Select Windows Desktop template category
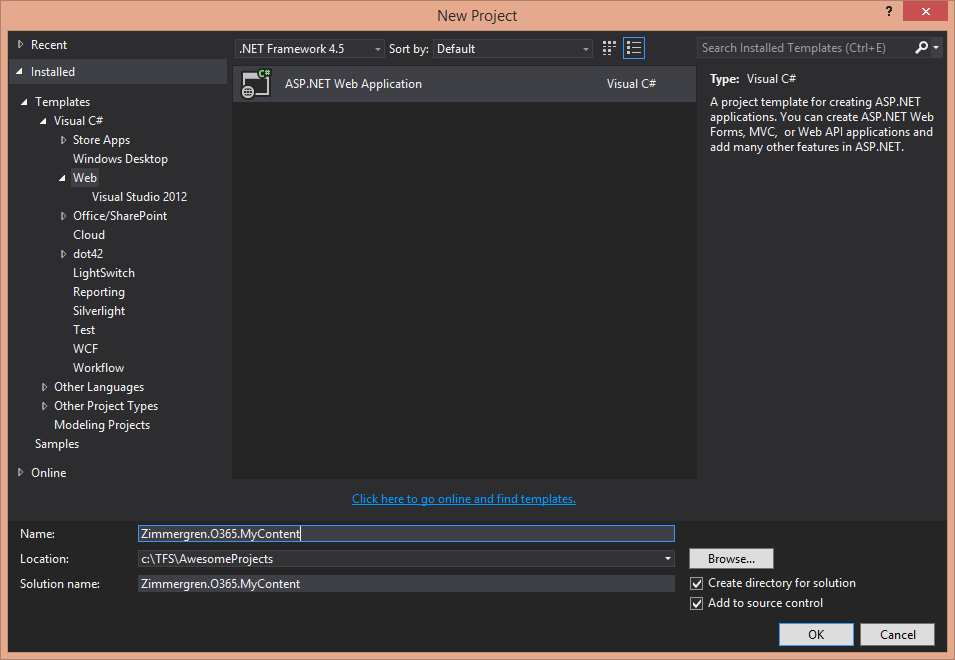 120,159
